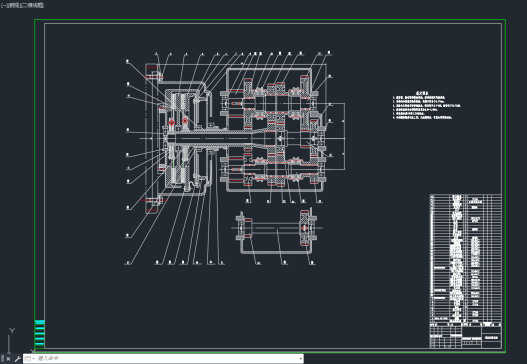Close the command line with the X icon
527x364 pixels.
[9, 359]
